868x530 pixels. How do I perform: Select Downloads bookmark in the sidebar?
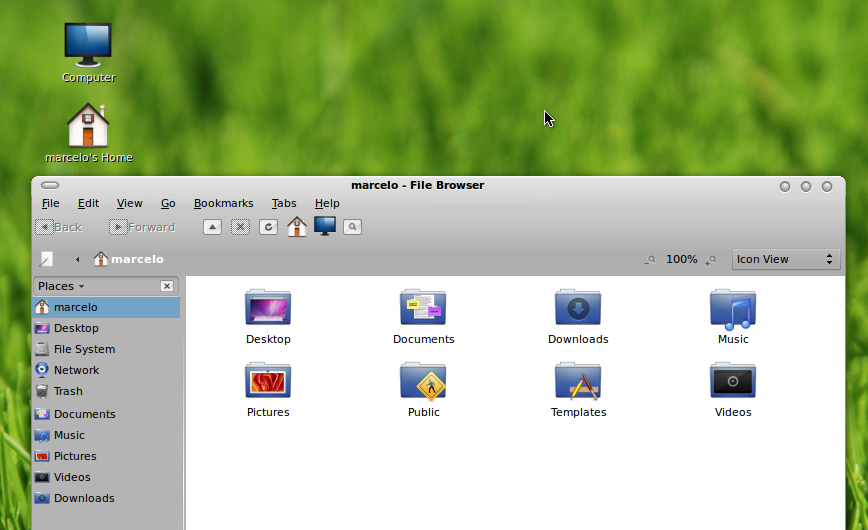[x=106, y=498]
